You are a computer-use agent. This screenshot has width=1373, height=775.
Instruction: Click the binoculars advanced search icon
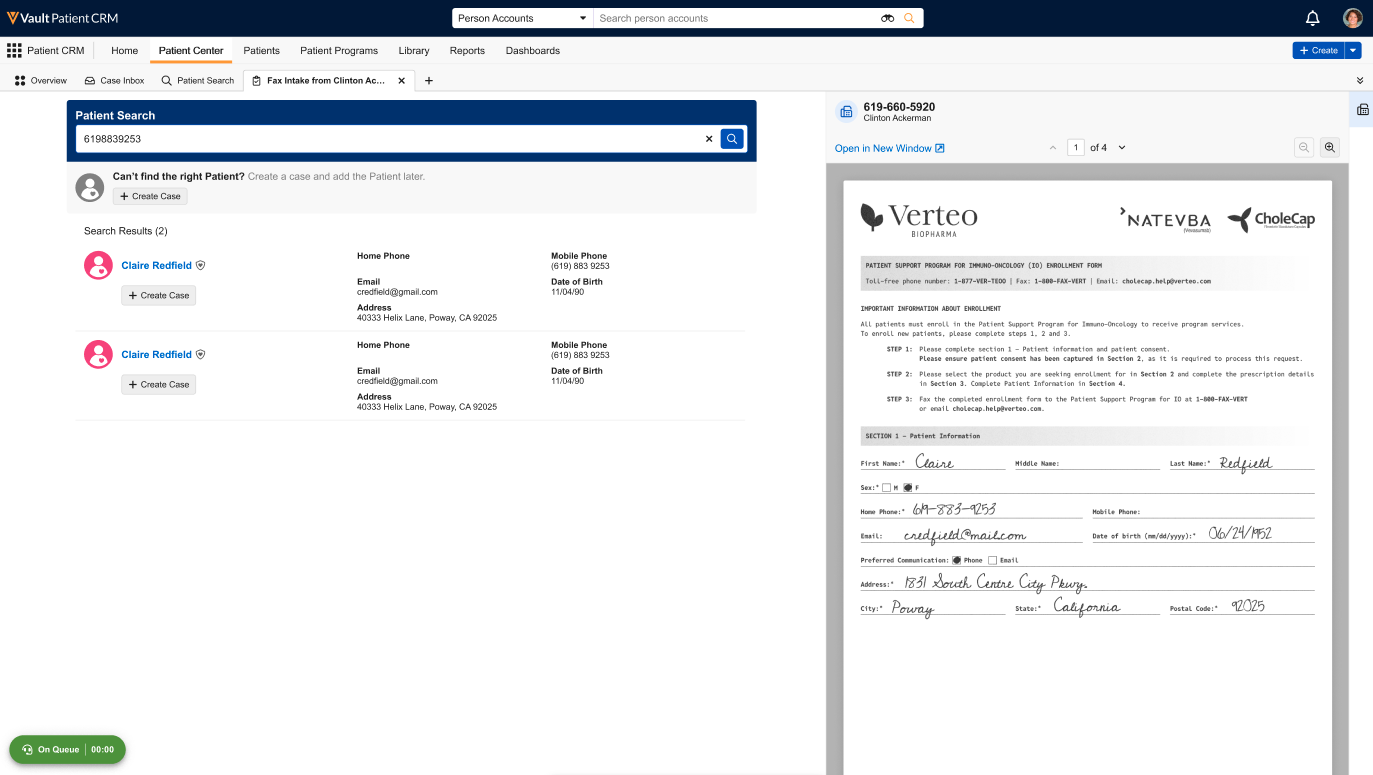coord(887,18)
